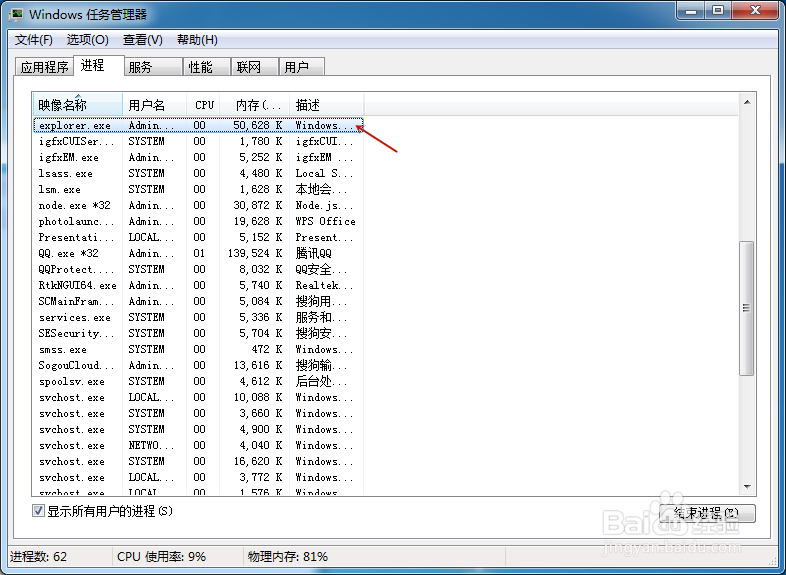Open the 查看(V) menu
The width and height of the screenshot is (786, 575).
(x=142, y=40)
